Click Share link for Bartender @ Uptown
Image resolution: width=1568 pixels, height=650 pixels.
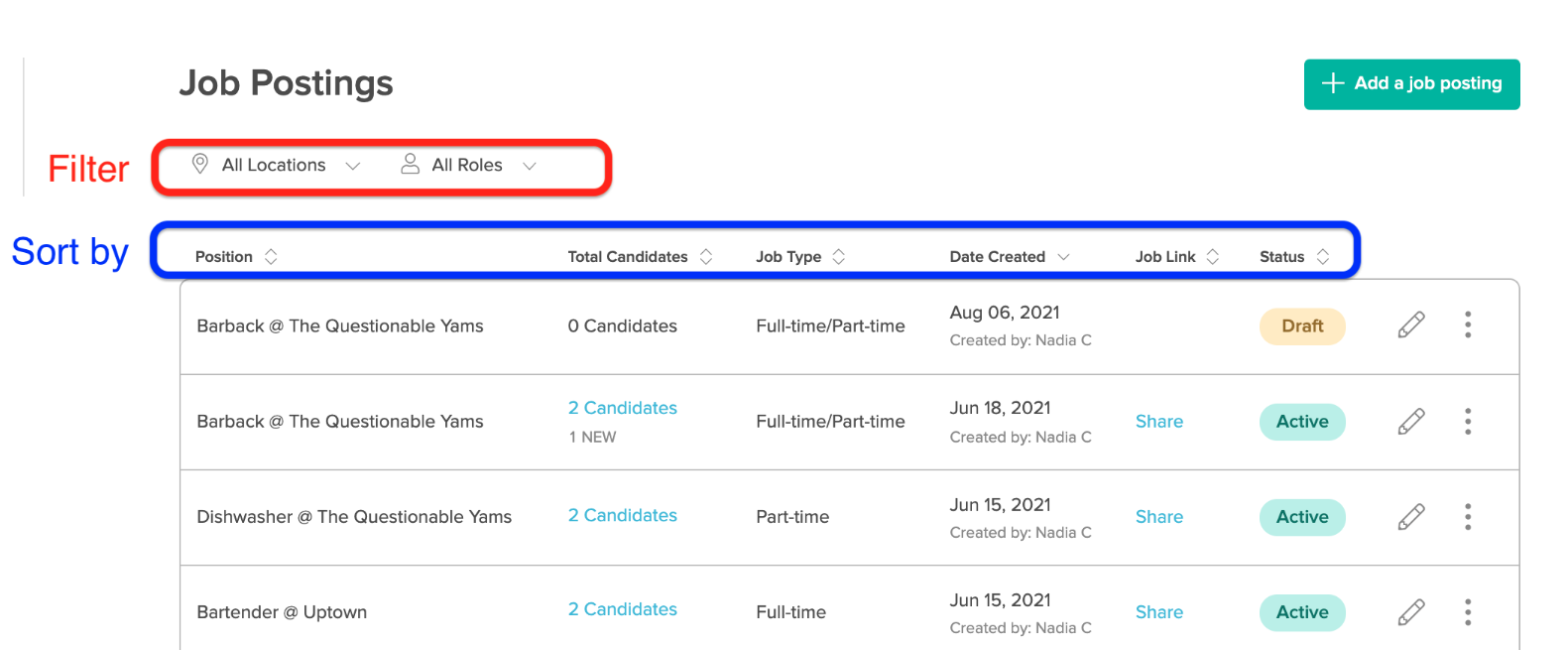[1158, 612]
